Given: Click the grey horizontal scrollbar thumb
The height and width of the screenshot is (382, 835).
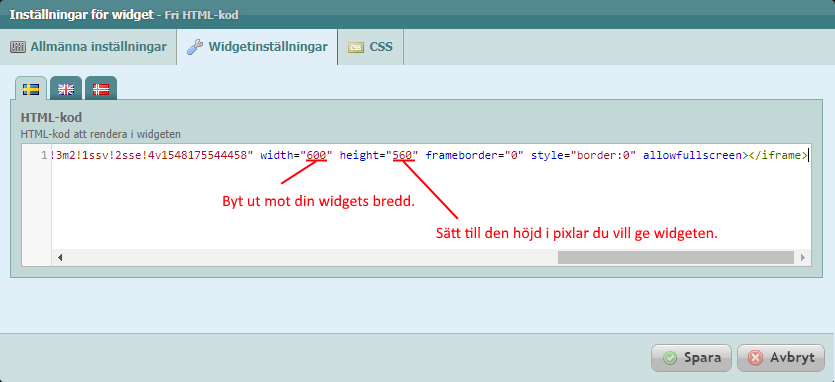Looking at the screenshot, I should tap(676, 257).
